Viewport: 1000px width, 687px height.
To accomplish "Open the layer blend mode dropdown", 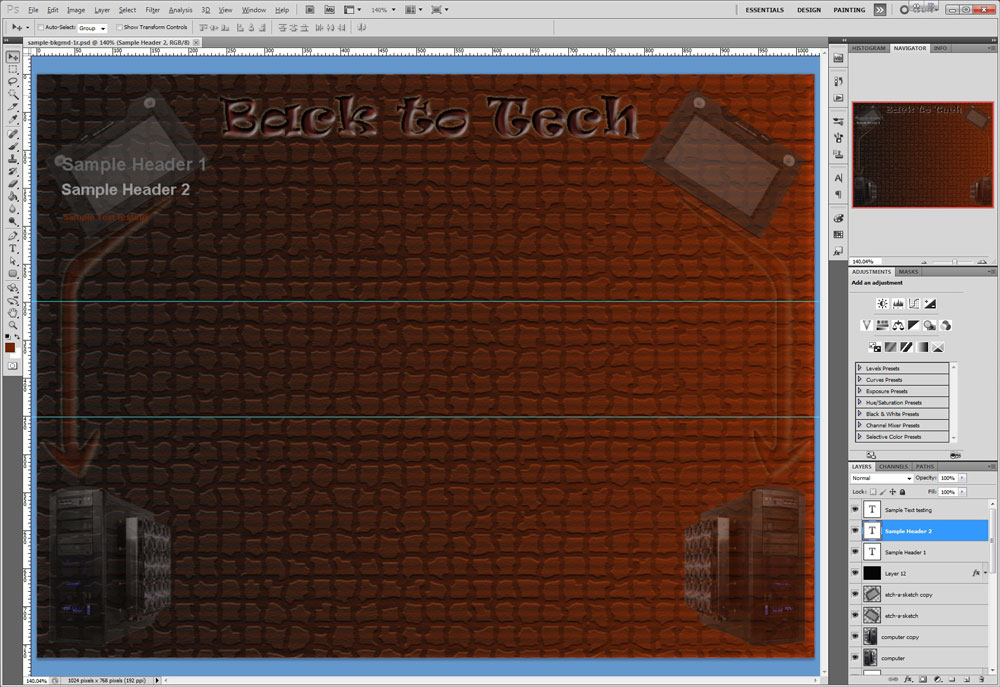I will [x=880, y=478].
